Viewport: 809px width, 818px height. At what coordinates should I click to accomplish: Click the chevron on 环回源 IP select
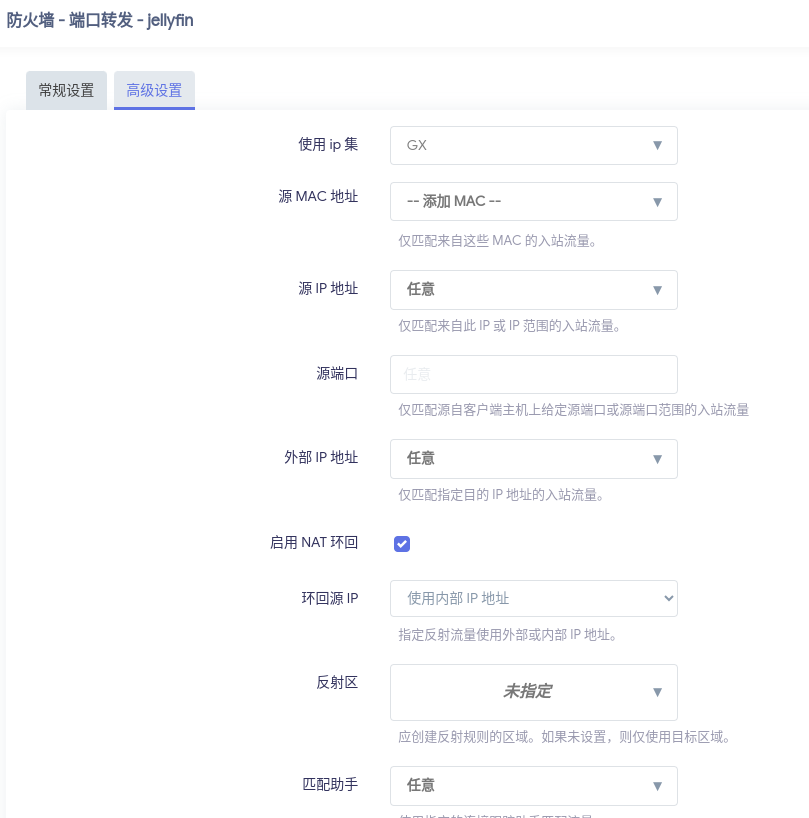click(668, 599)
